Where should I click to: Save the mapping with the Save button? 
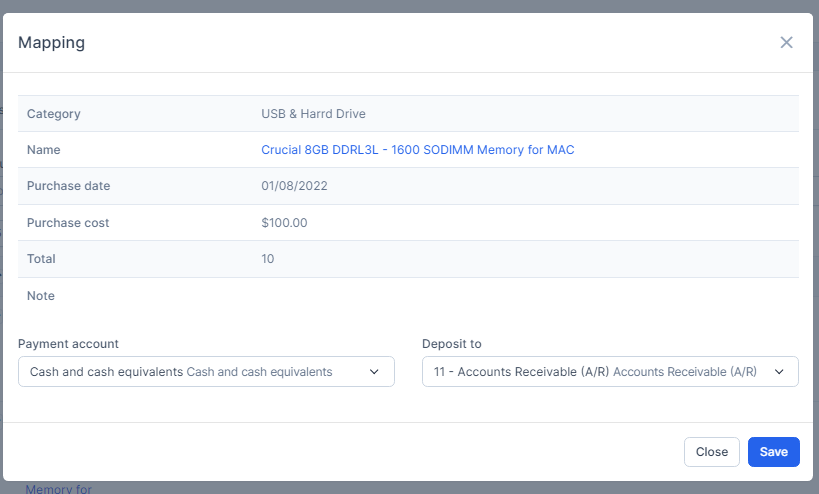[x=773, y=452]
